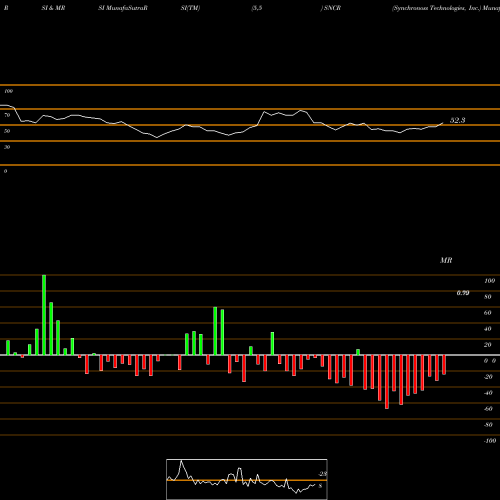Click the MR value '0.99'
Screen dimensions: 500x500
(463, 293)
